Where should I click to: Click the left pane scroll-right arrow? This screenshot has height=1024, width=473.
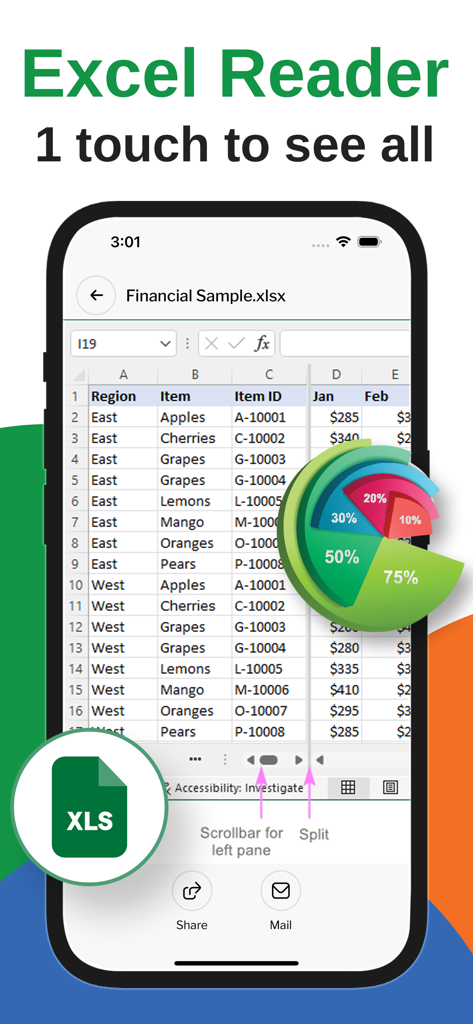pos(299,760)
